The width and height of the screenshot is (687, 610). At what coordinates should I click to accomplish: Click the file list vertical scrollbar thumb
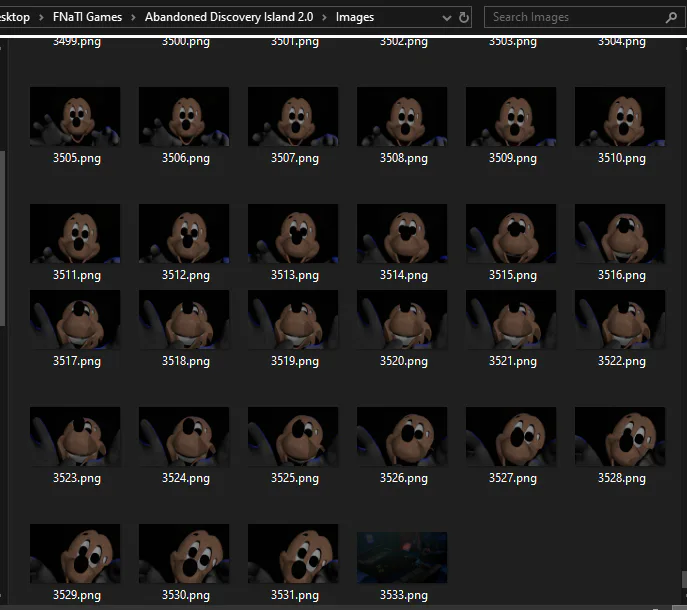(x=684, y=579)
